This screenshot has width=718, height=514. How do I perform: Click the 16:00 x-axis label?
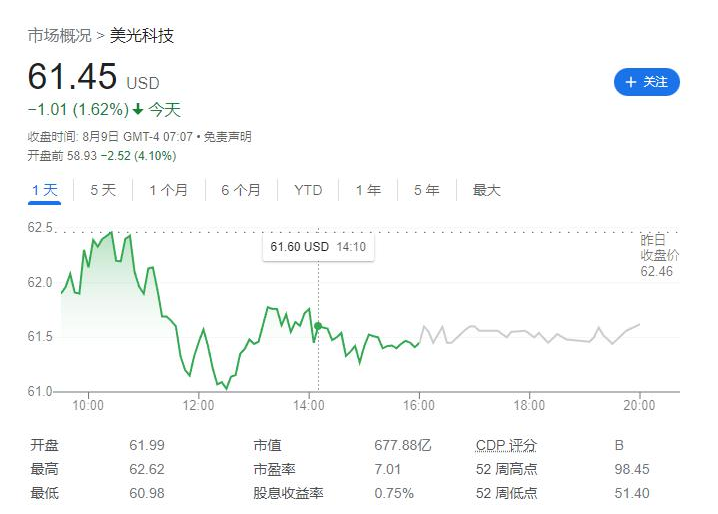click(419, 405)
